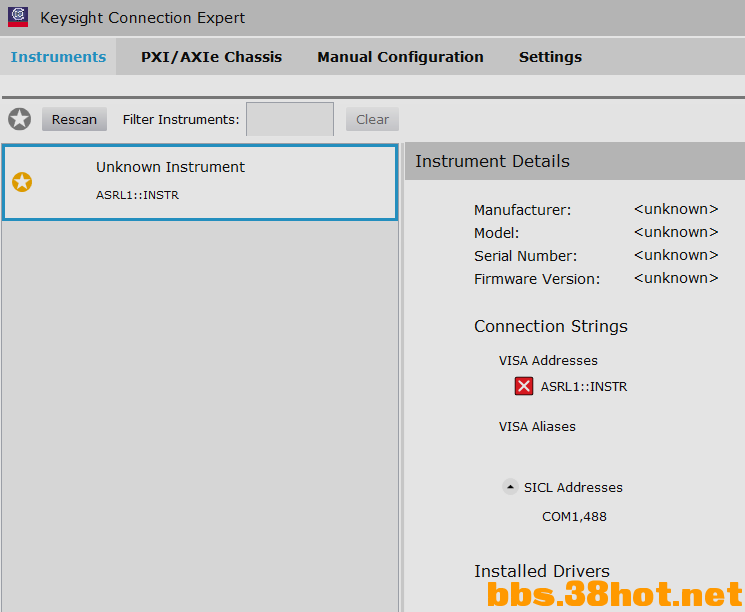Focus the Filter Instruments input field
Viewport: 745px width, 612px height.
point(290,119)
